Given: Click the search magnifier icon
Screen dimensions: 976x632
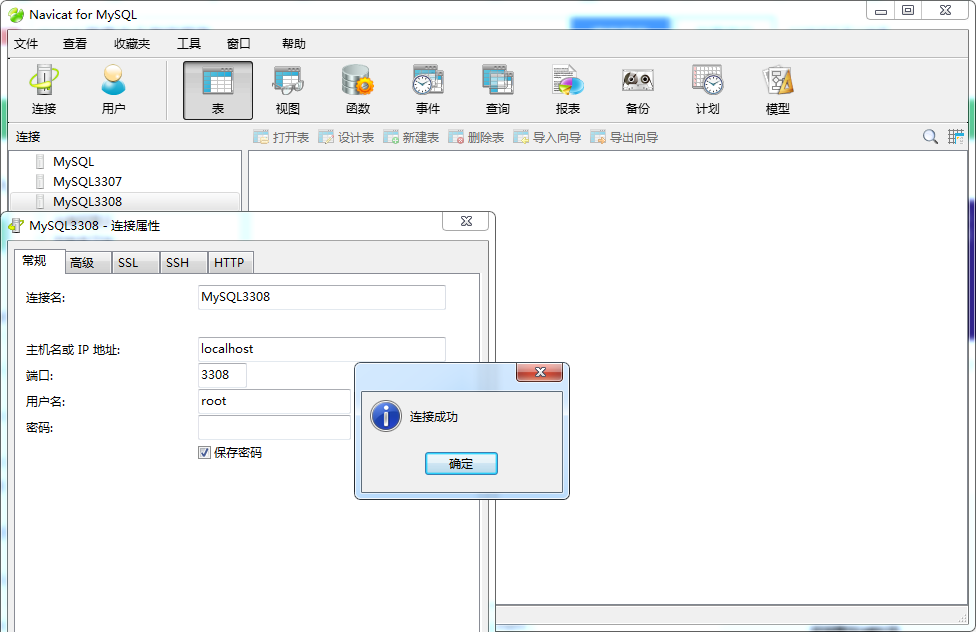Looking at the screenshot, I should pyautogui.click(x=930, y=137).
